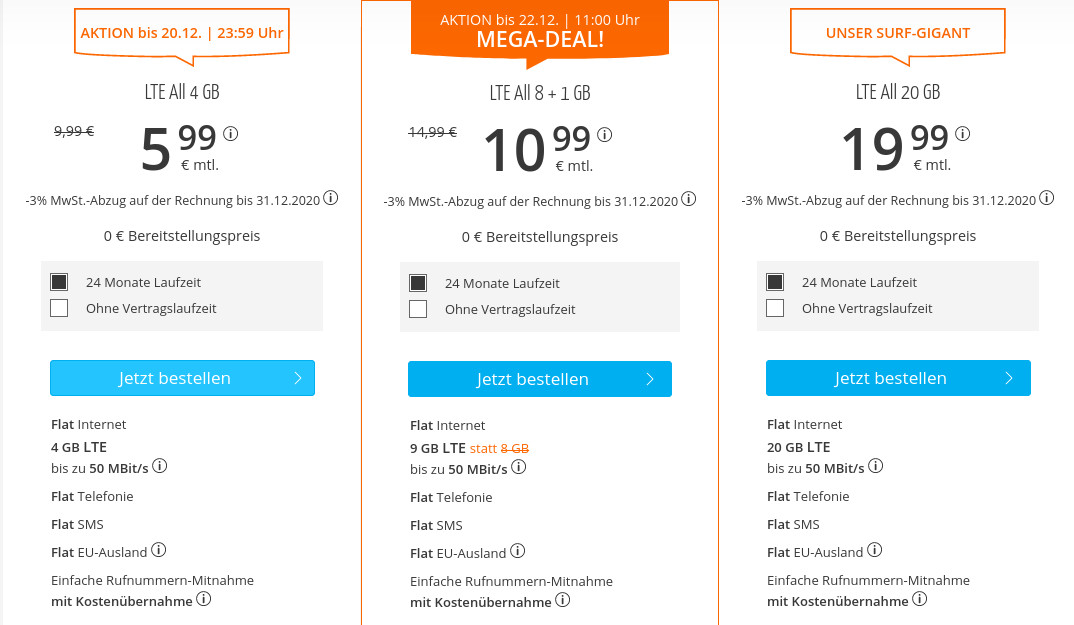Select Ohne Vertragslaufzeit in the MEGA-DEAL plan

click(417, 309)
